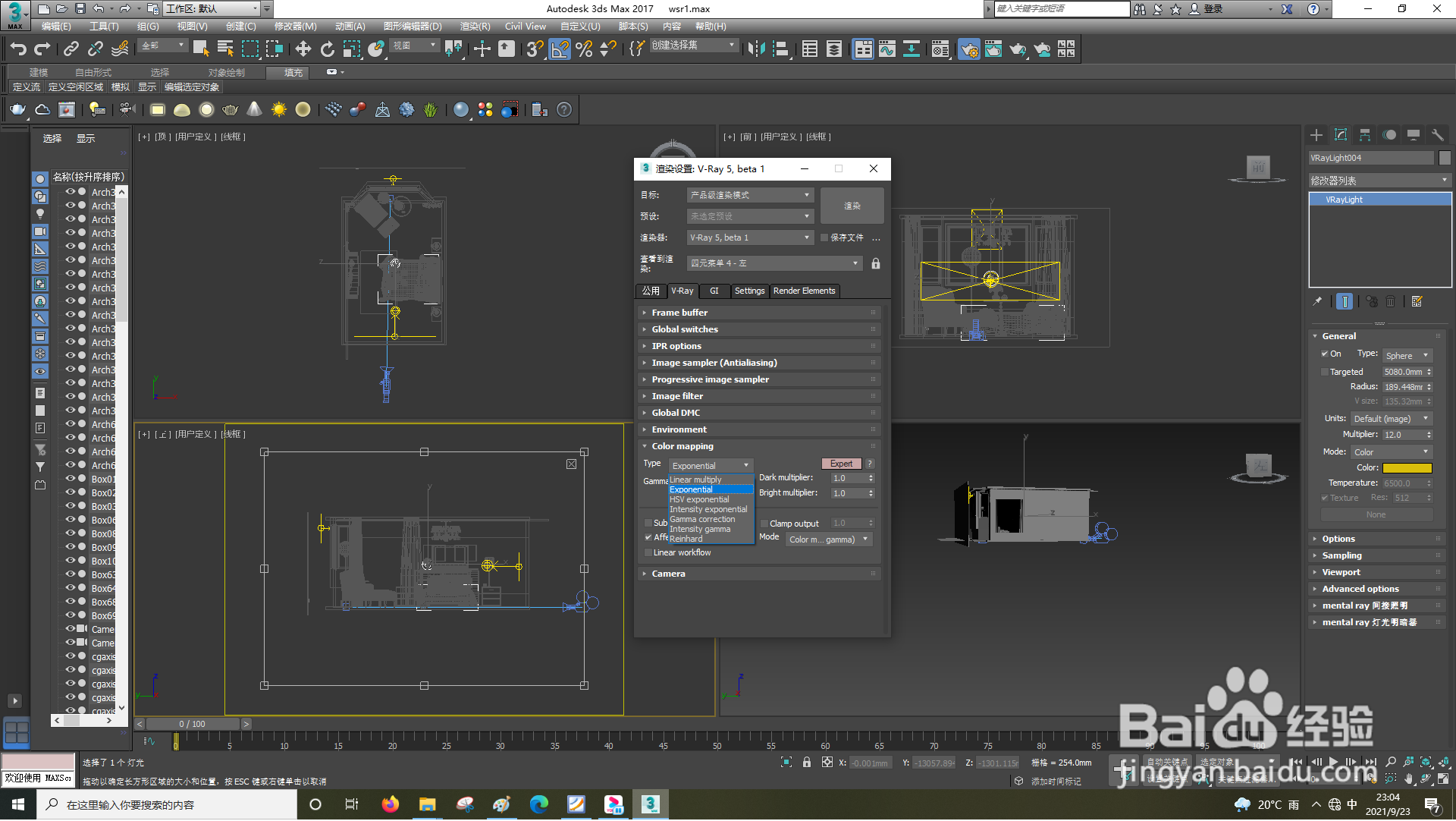Image resolution: width=1456 pixels, height=821 pixels.
Task: Enable the Save File checkbox in render setup
Action: coord(824,237)
